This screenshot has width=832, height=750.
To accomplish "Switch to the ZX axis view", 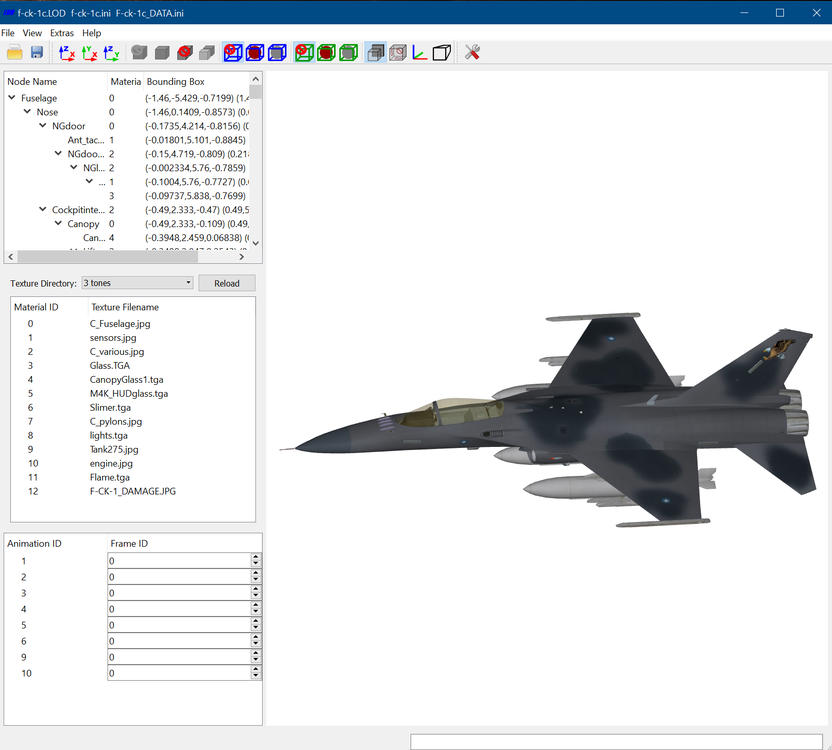I will click(67, 53).
